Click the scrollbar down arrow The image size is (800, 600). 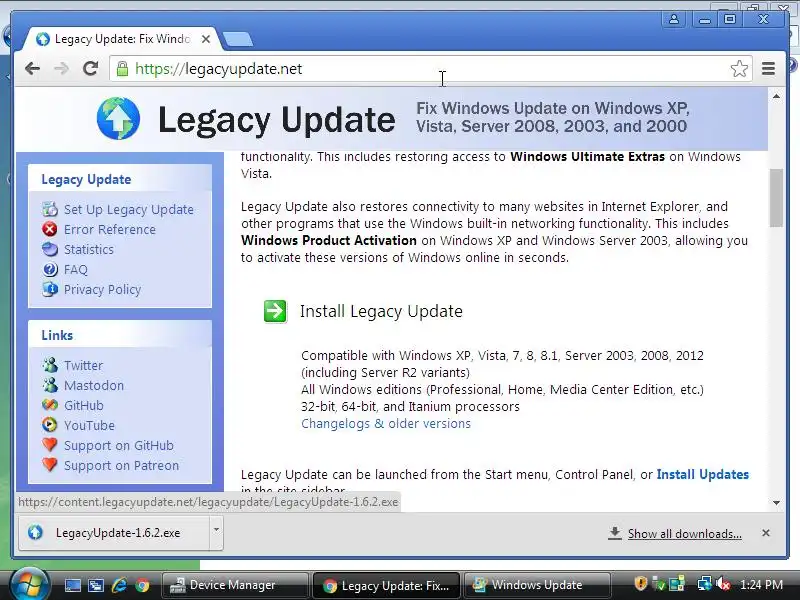point(776,503)
